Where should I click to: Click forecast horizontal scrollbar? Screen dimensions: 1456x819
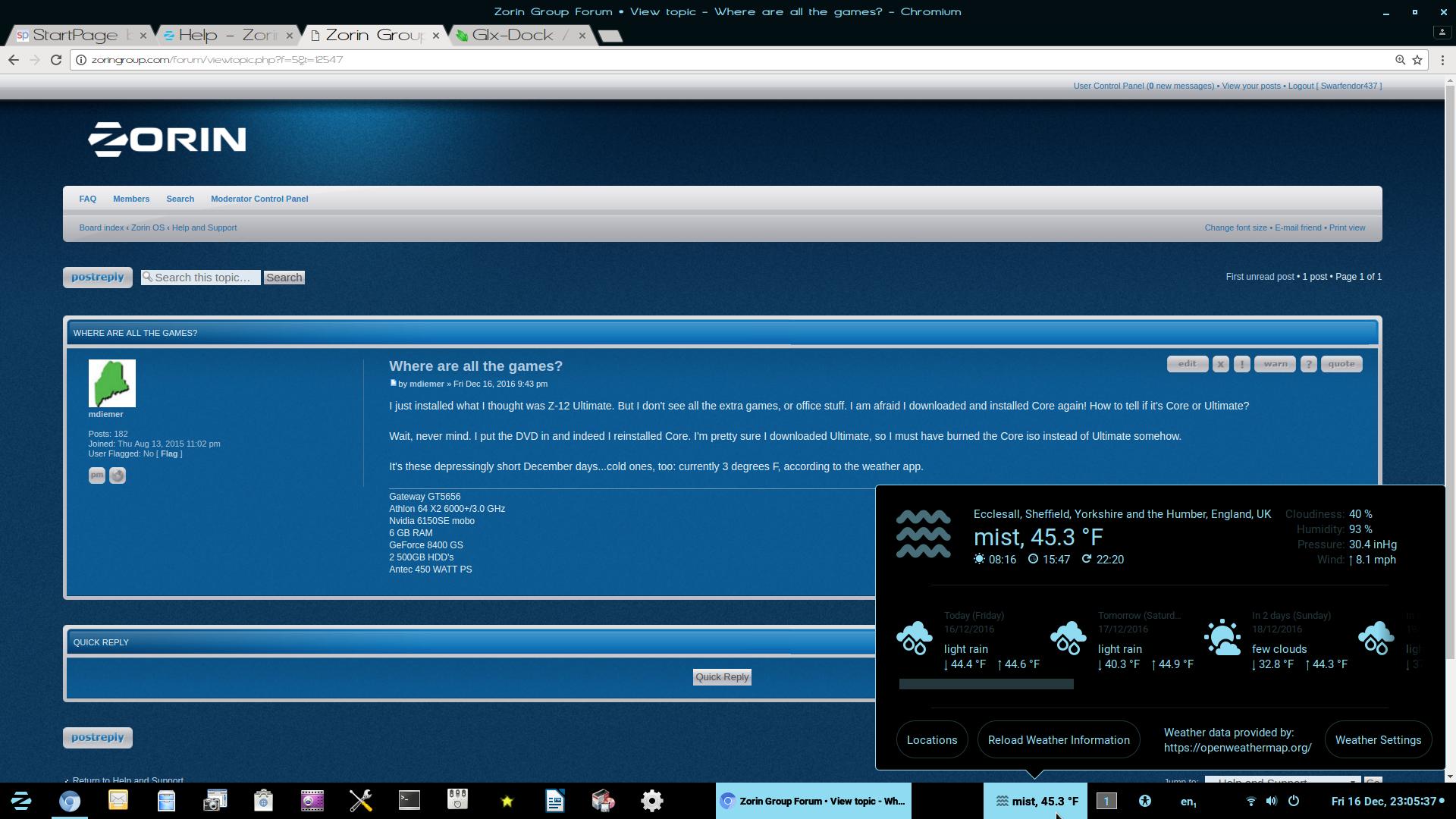pos(986,684)
